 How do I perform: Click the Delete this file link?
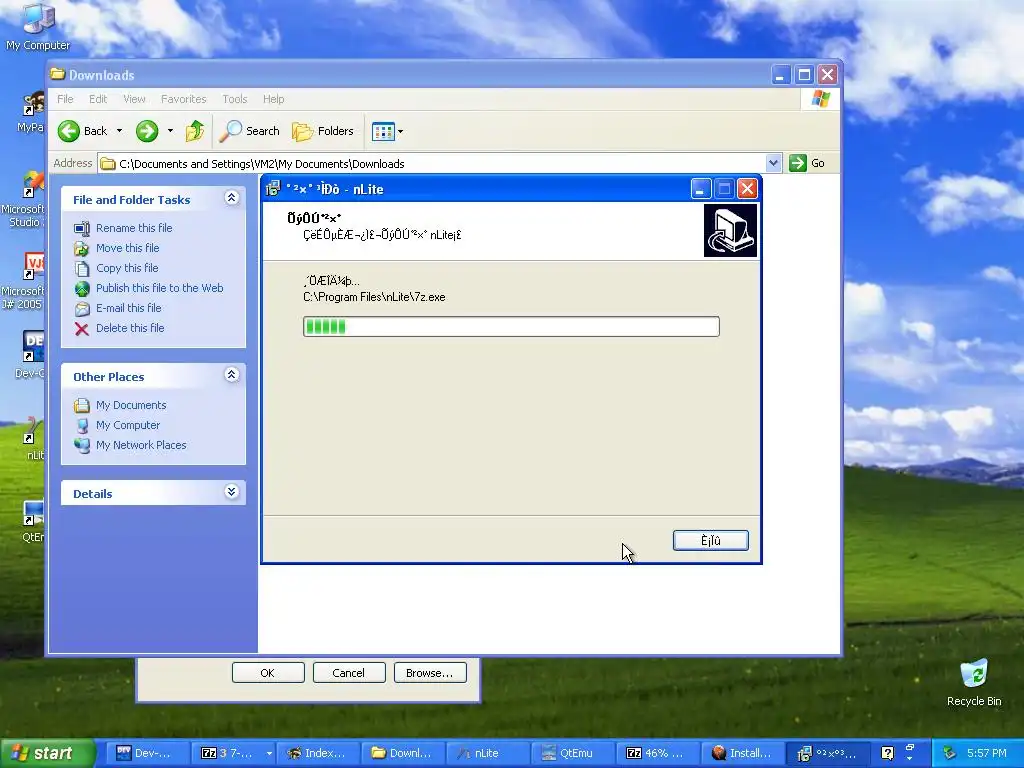click(x=130, y=328)
